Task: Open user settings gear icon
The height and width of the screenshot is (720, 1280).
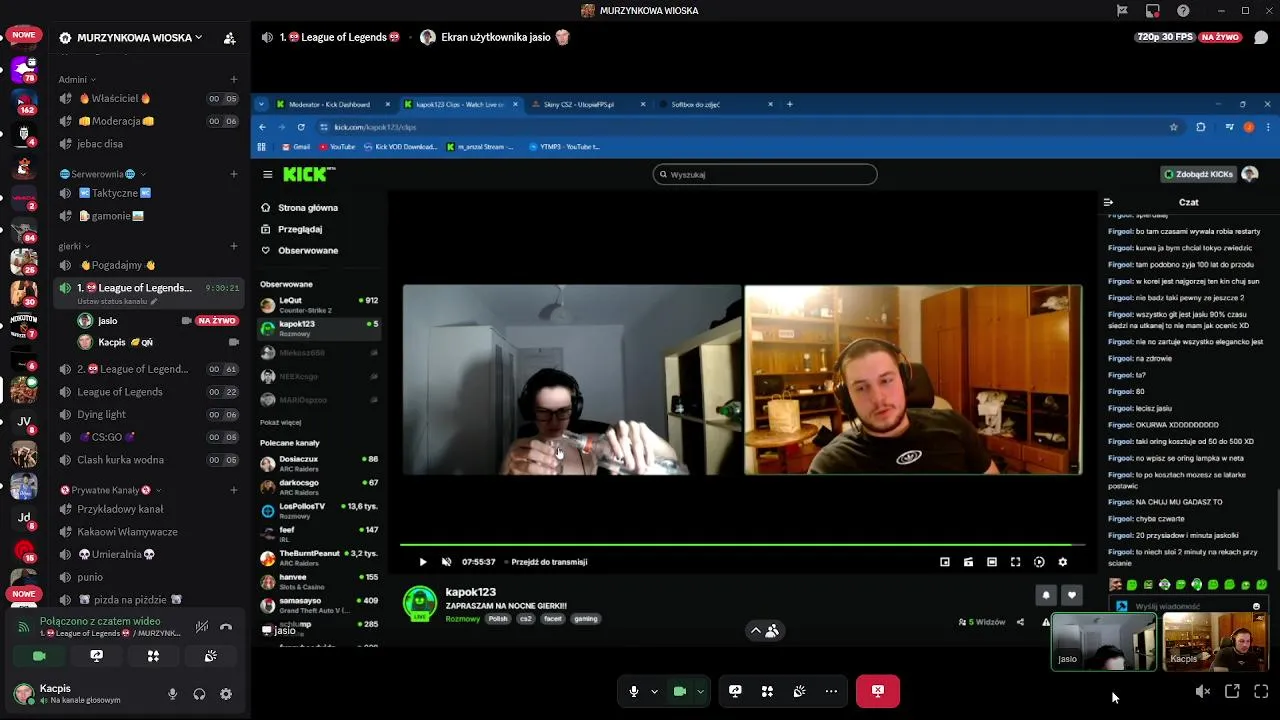Action: (226, 694)
